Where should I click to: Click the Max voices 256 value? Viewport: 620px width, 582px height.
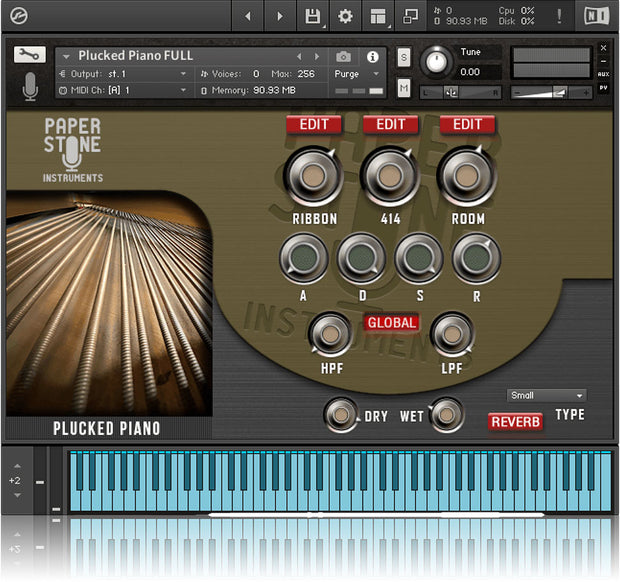(x=306, y=74)
